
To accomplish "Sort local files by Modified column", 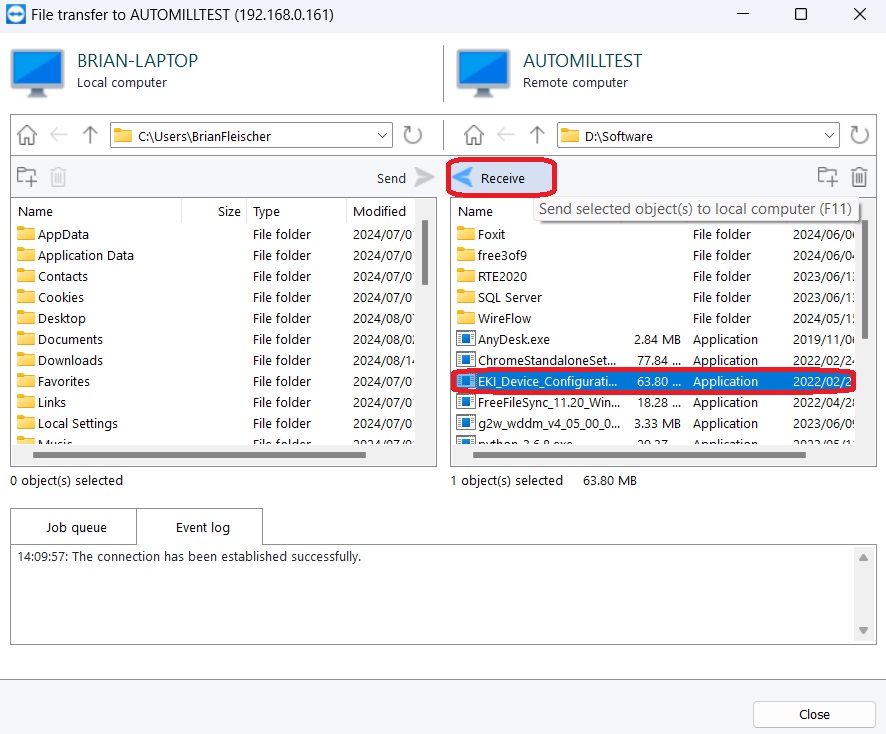I will tap(382, 212).
